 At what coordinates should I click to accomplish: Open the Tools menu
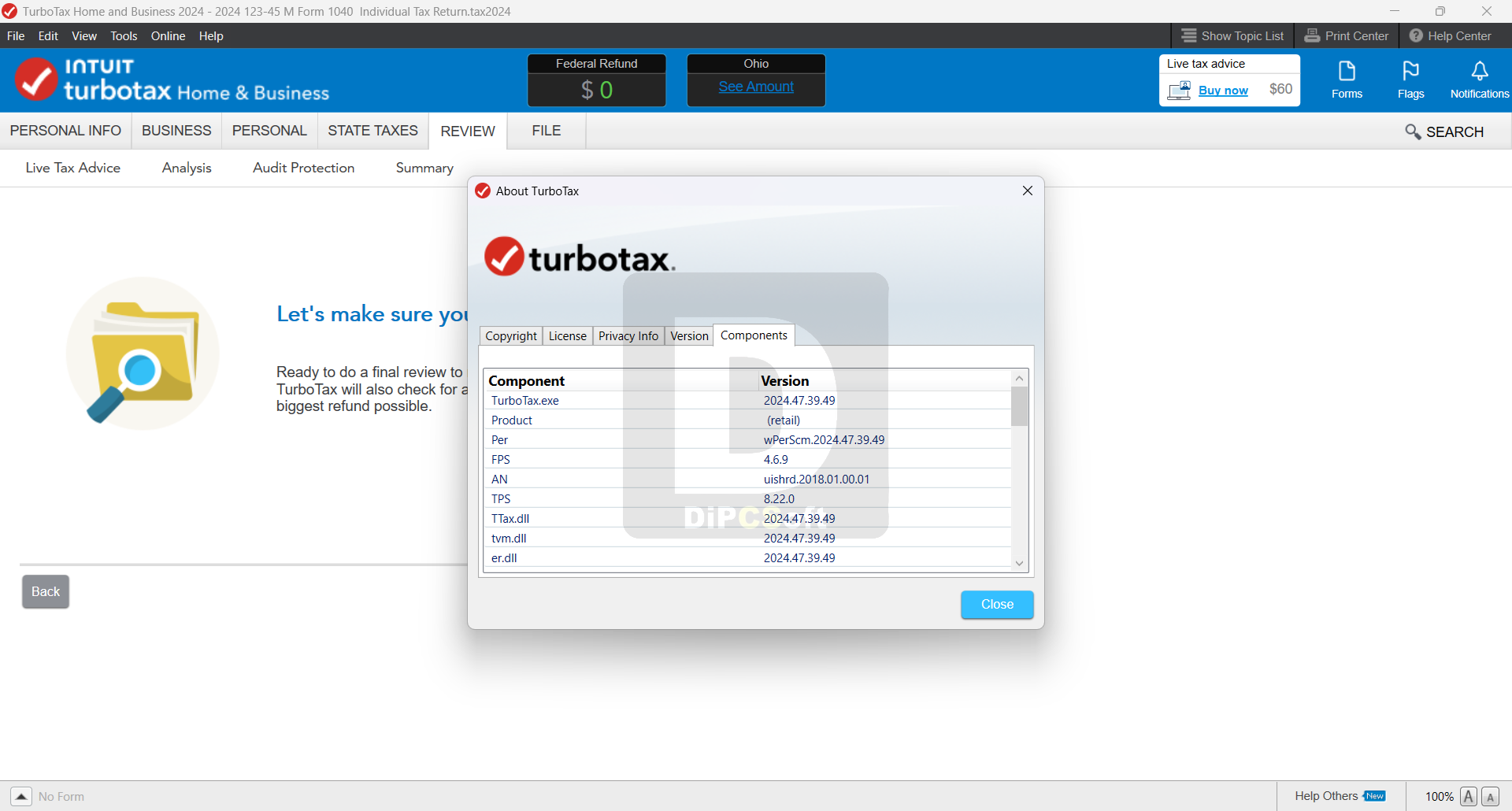124,35
